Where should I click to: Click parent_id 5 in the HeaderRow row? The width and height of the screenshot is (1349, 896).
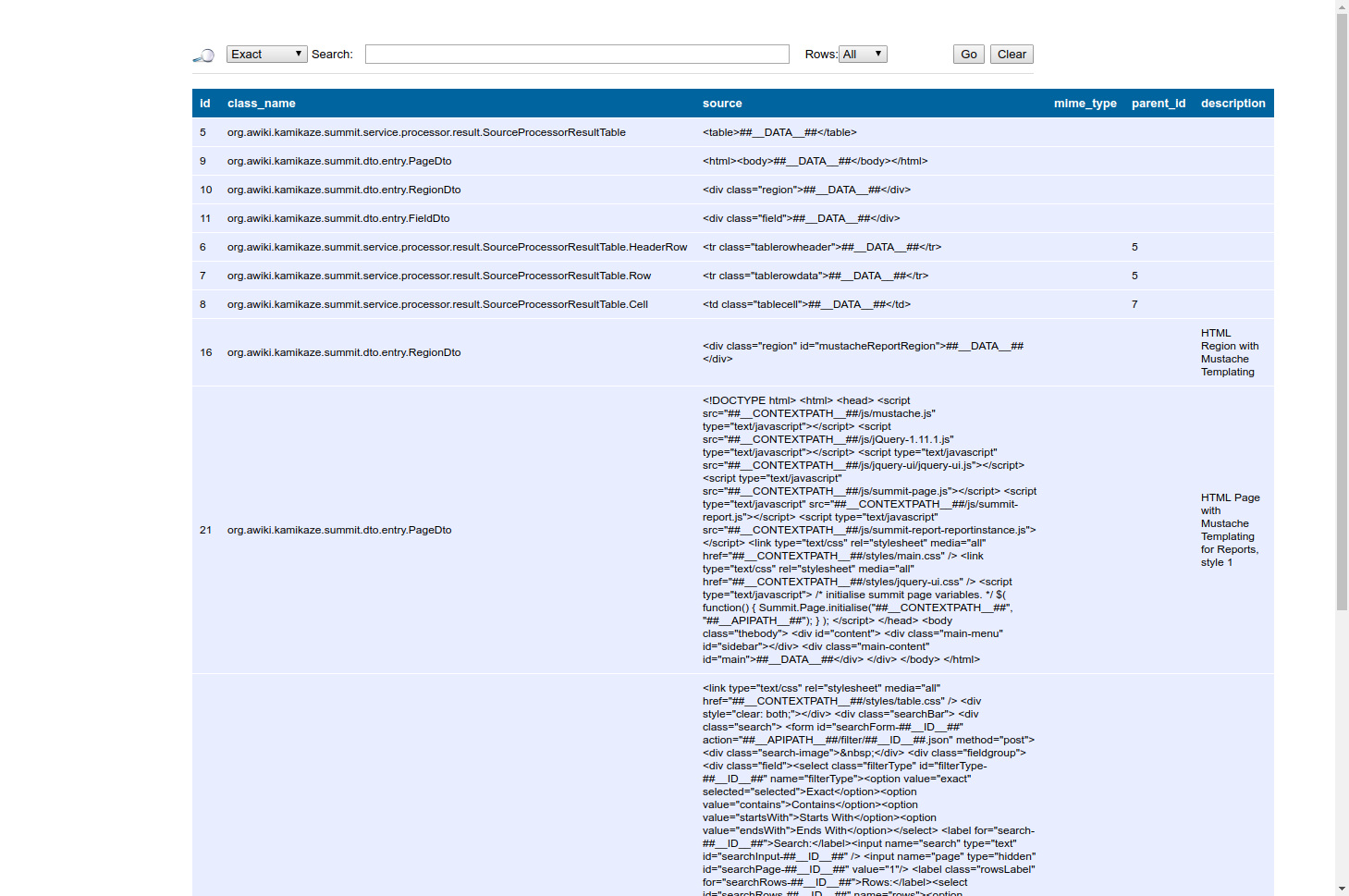coord(1134,247)
